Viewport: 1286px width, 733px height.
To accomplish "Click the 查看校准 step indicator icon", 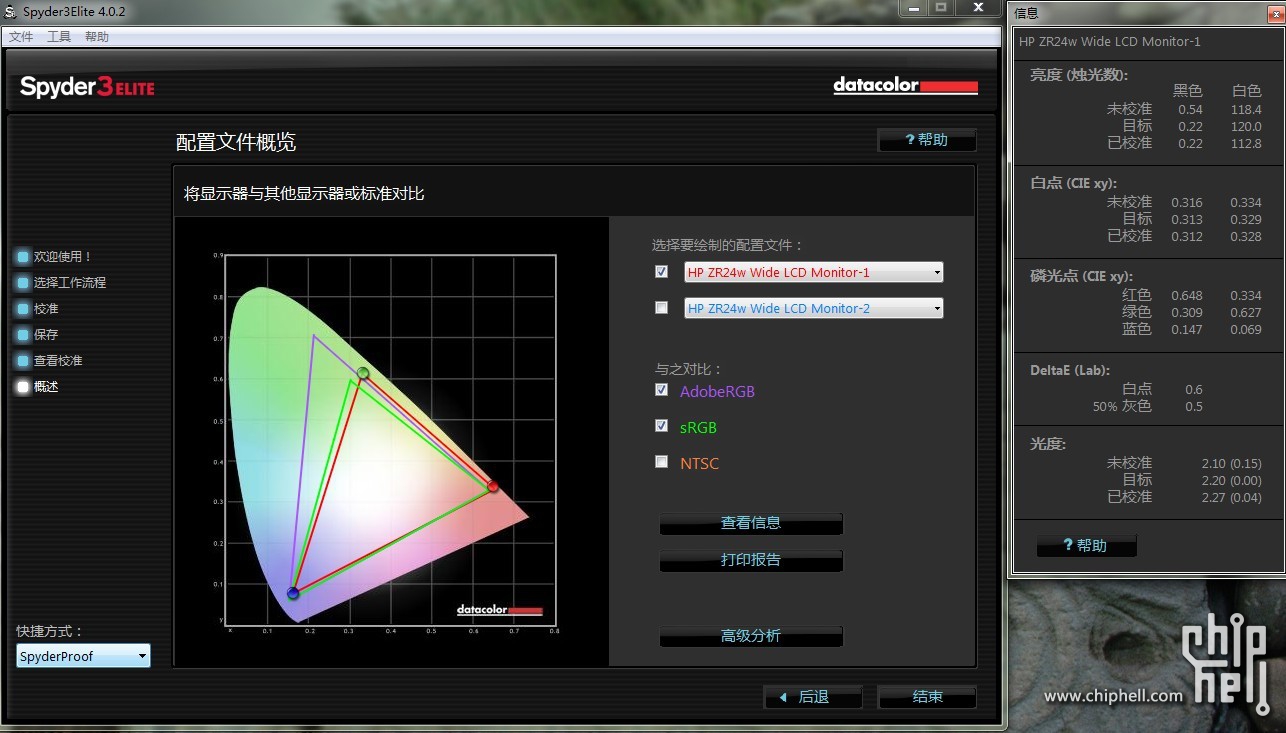I will tap(23, 361).
